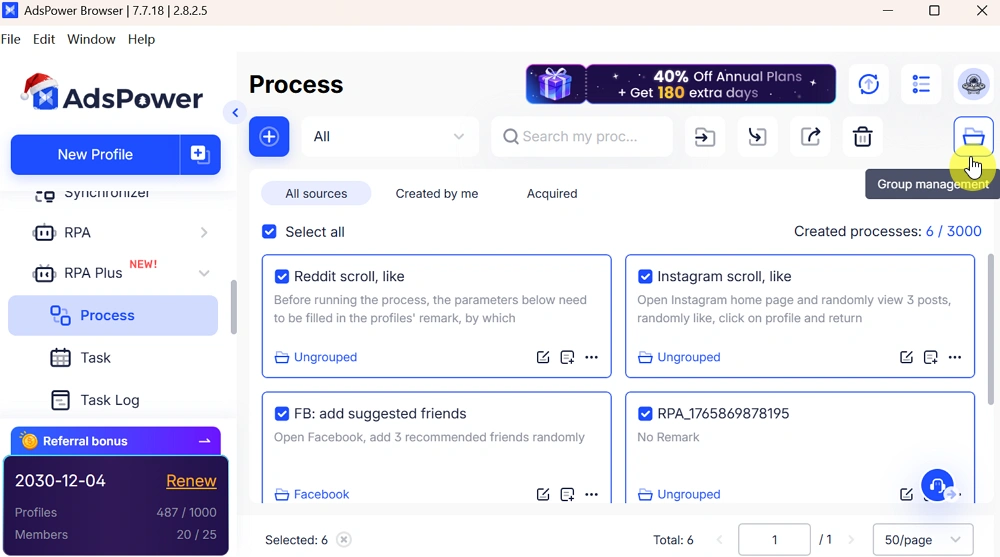Uncheck Instagram scroll, like checkbox
The width and height of the screenshot is (1000, 557).
pyautogui.click(x=645, y=276)
